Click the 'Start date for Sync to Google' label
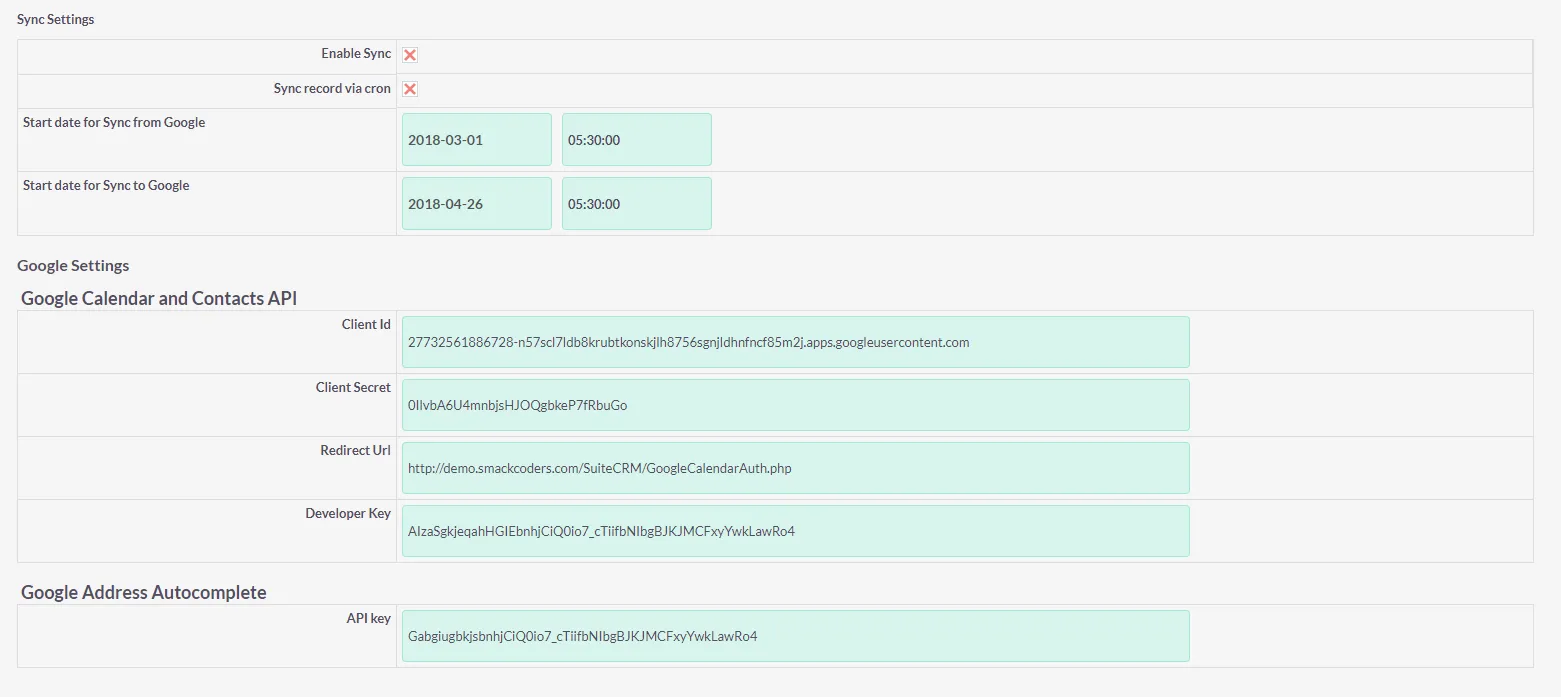1561x697 pixels. pos(106,185)
